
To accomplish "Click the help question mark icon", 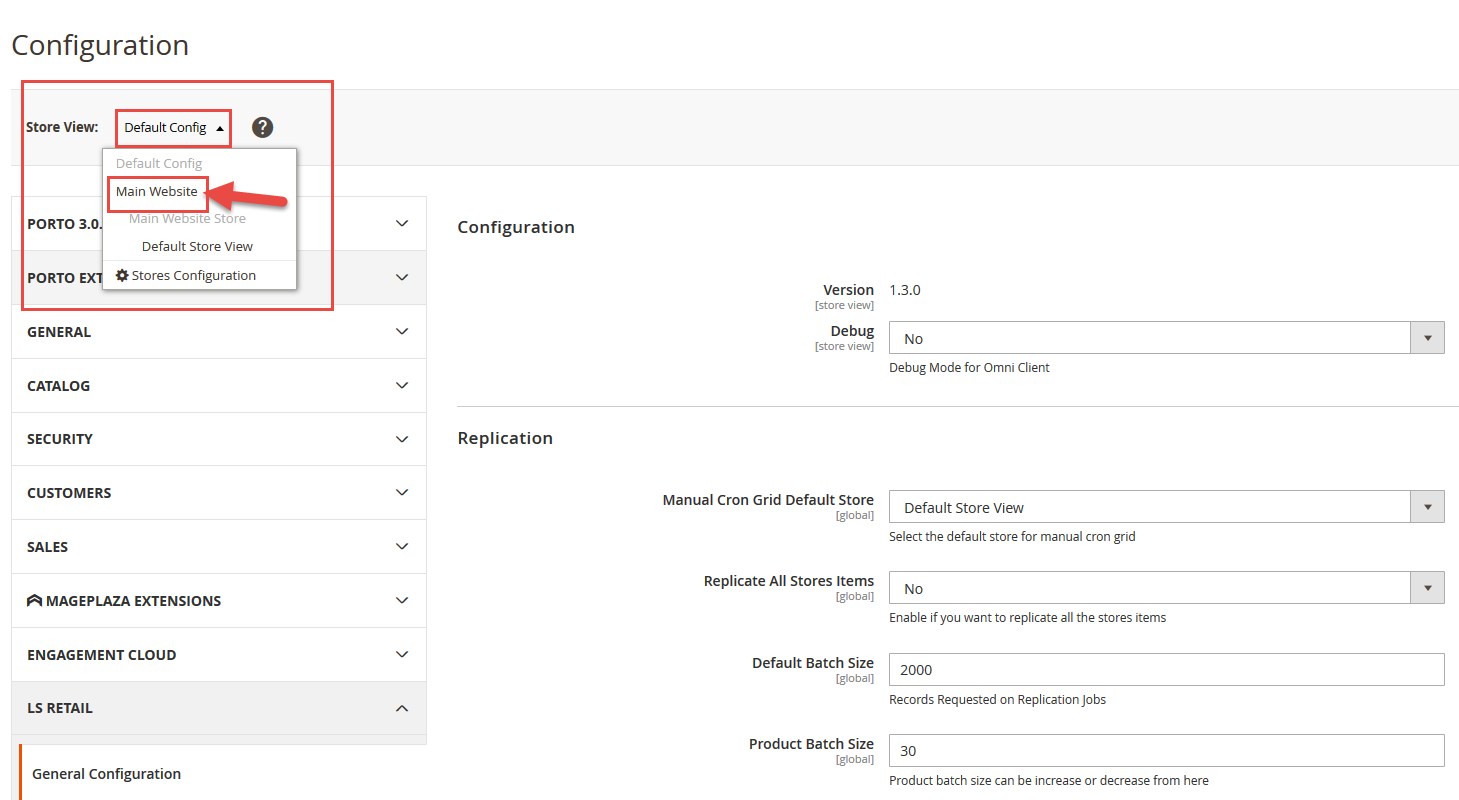I will pyautogui.click(x=262, y=127).
